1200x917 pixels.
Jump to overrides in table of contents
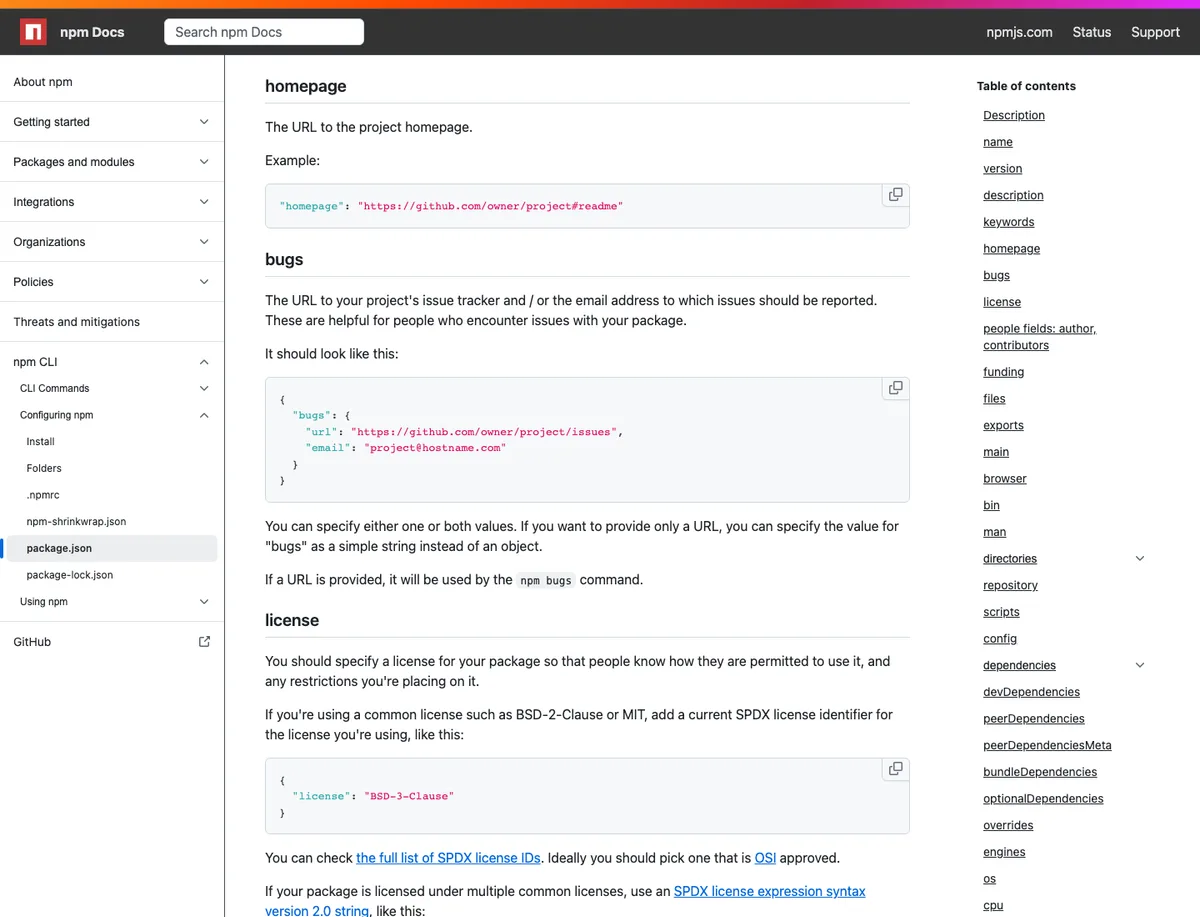click(x=1008, y=825)
